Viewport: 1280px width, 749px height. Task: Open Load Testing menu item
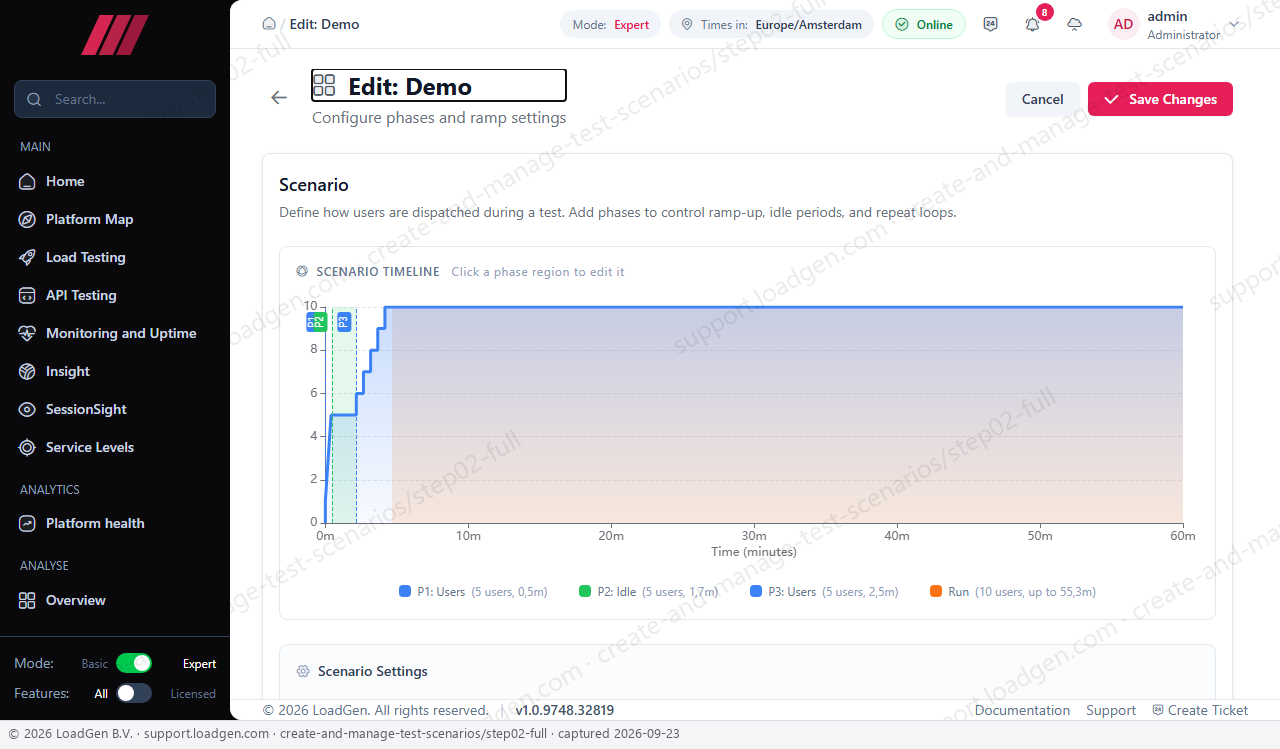click(x=115, y=257)
